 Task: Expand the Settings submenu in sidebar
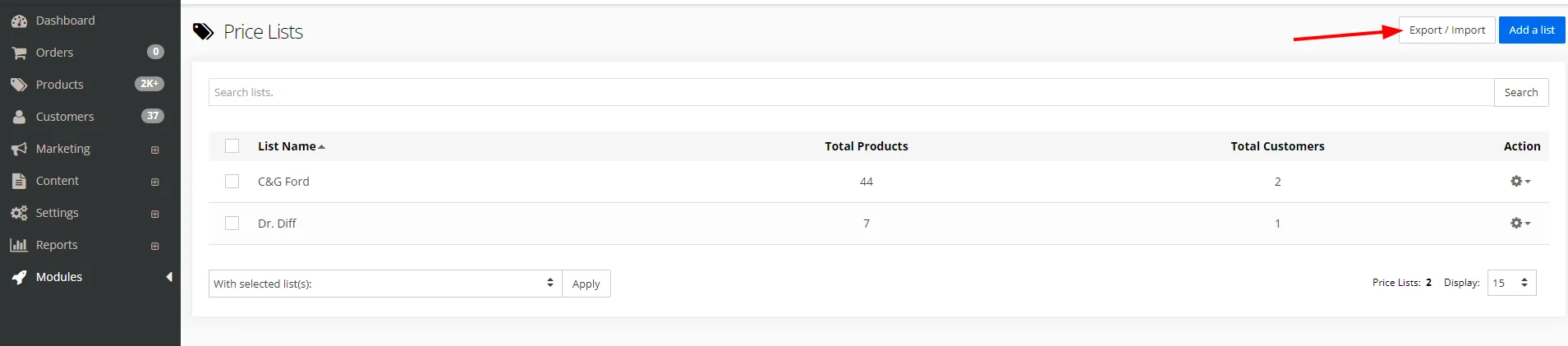[x=154, y=214]
